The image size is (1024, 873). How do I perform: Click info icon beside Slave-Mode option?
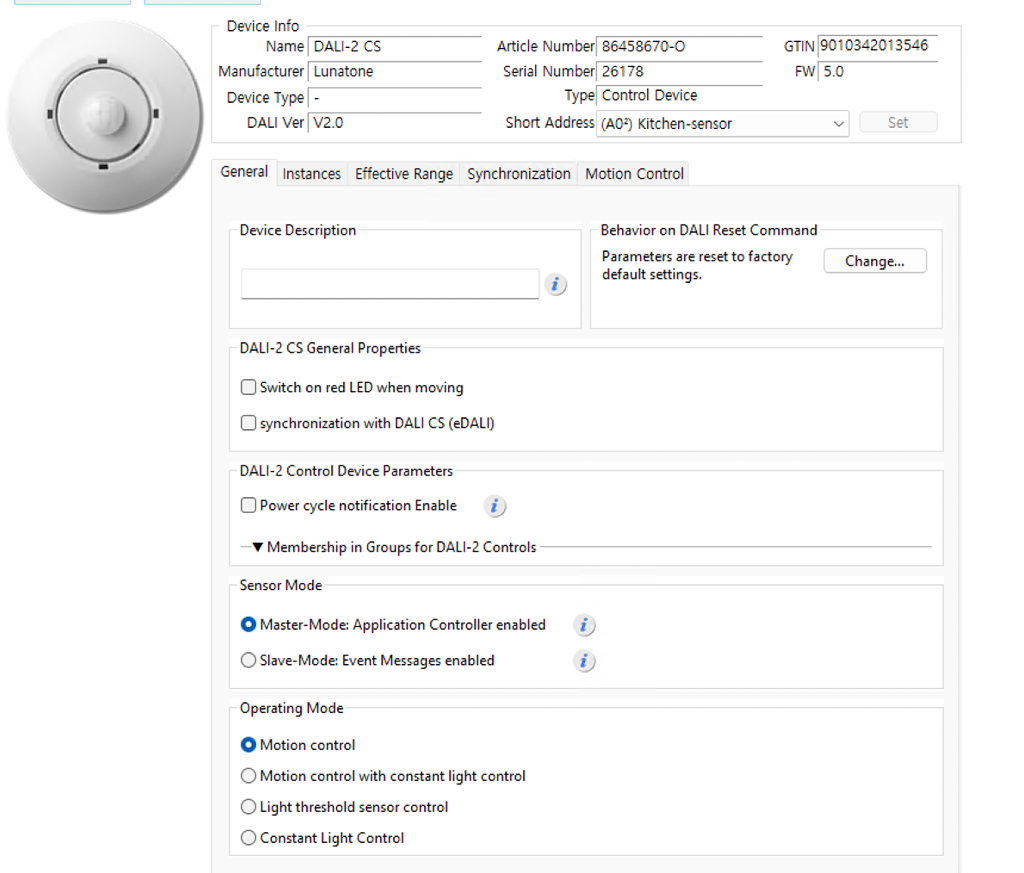(x=584, y=661)
